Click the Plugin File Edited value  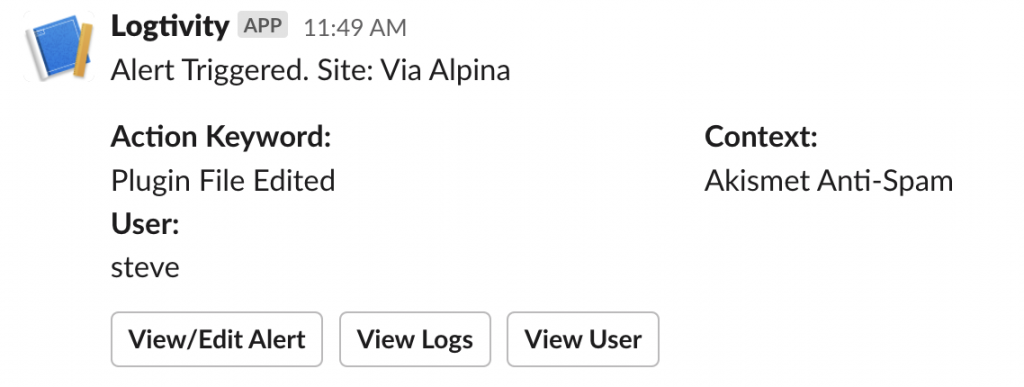pos(223,181)
